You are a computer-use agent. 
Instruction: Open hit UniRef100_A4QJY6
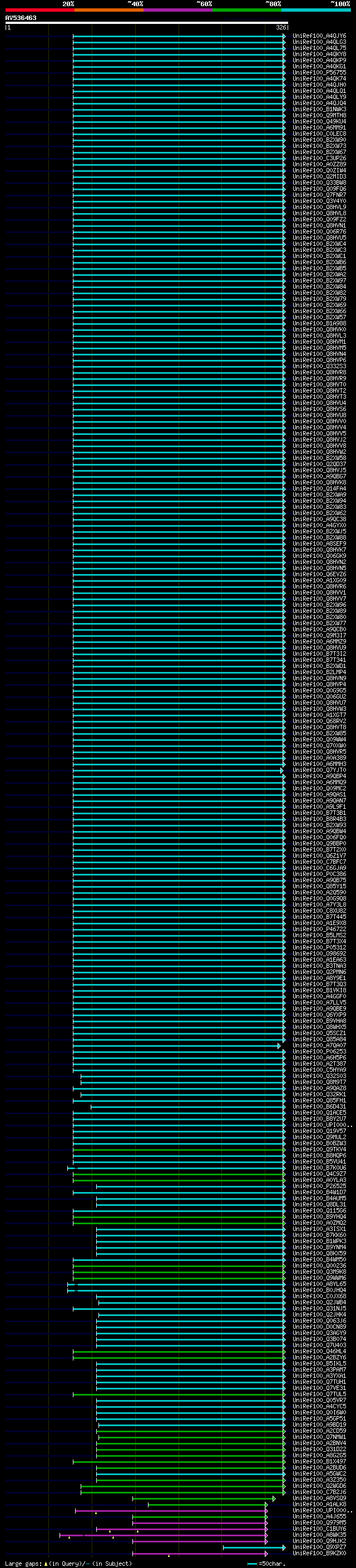click(319, 36)
